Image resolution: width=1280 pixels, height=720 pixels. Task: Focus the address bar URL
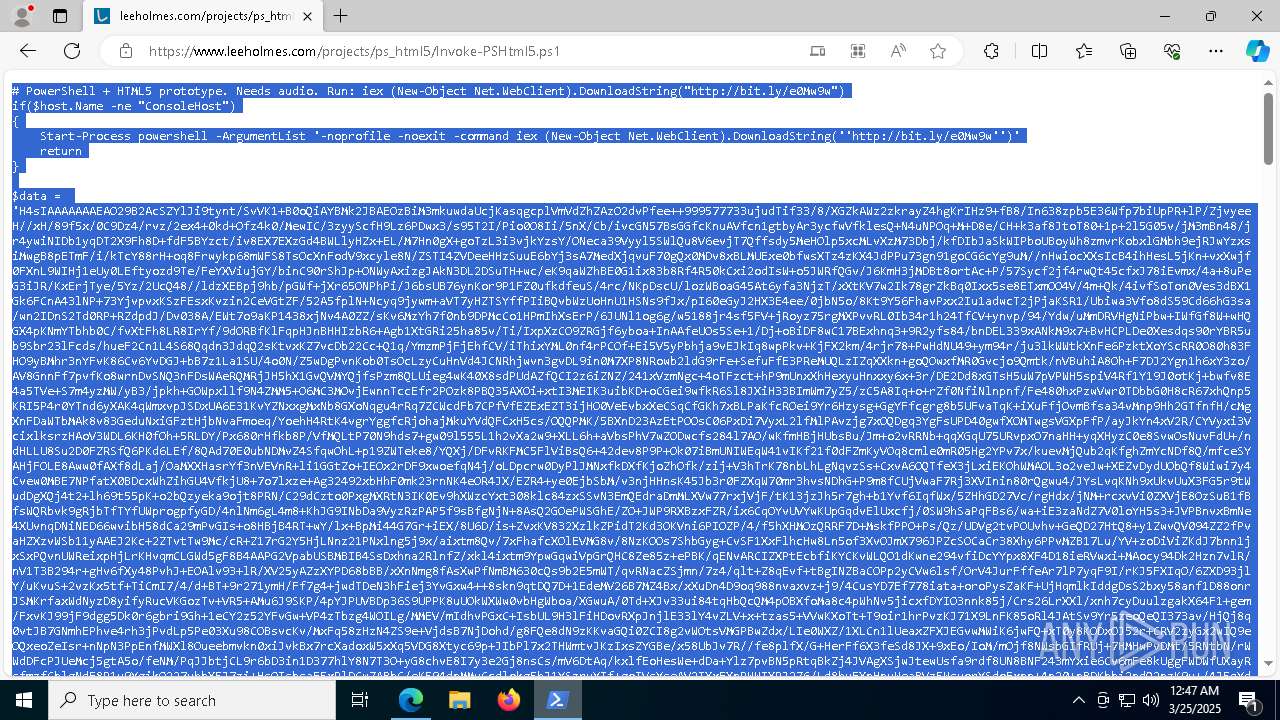354,51
